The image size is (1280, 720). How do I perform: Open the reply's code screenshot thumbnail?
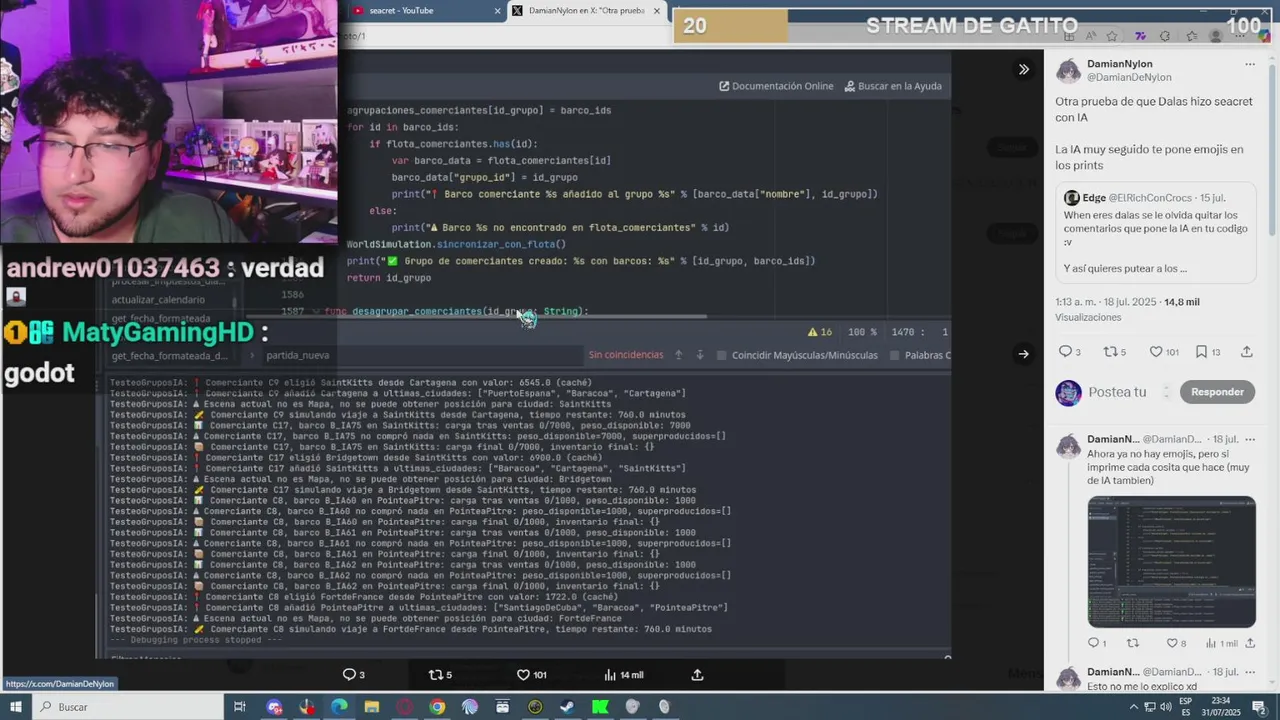pyautogui.click(x=1171, y=562)
